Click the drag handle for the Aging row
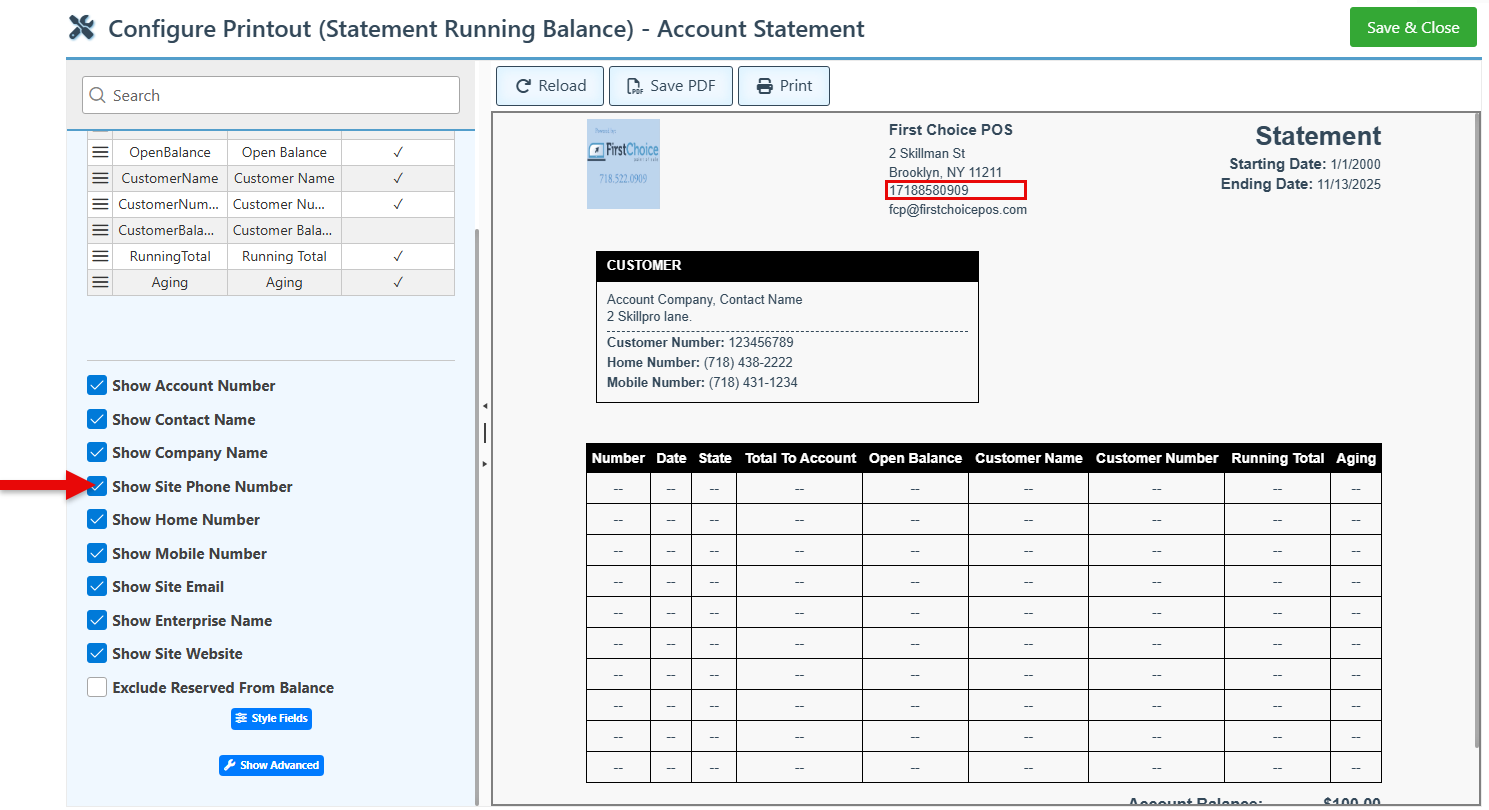The height and width of the screenshot is (810, 1489). point(100,282)
